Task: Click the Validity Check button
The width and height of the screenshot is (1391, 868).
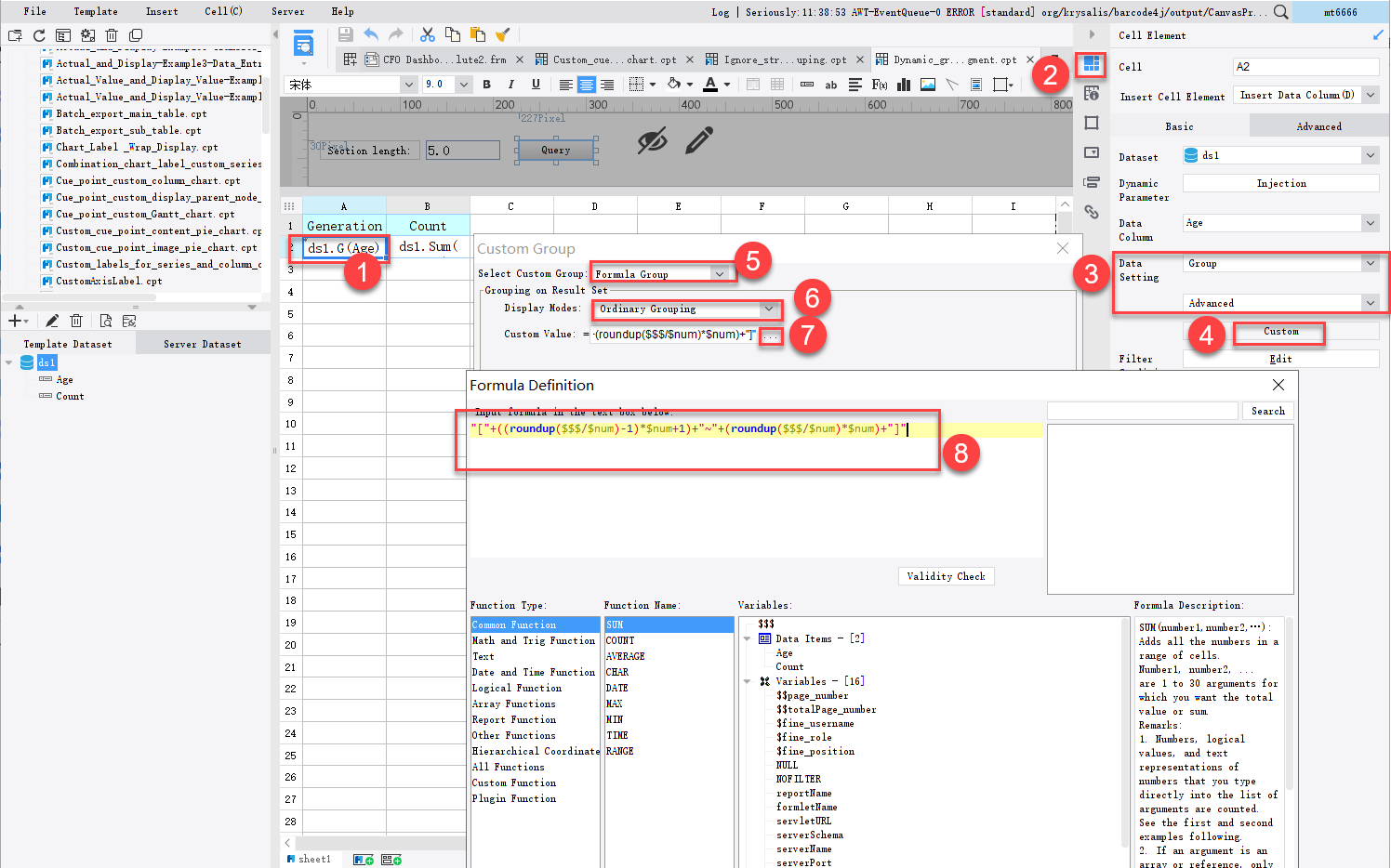Action: [946, 575]
